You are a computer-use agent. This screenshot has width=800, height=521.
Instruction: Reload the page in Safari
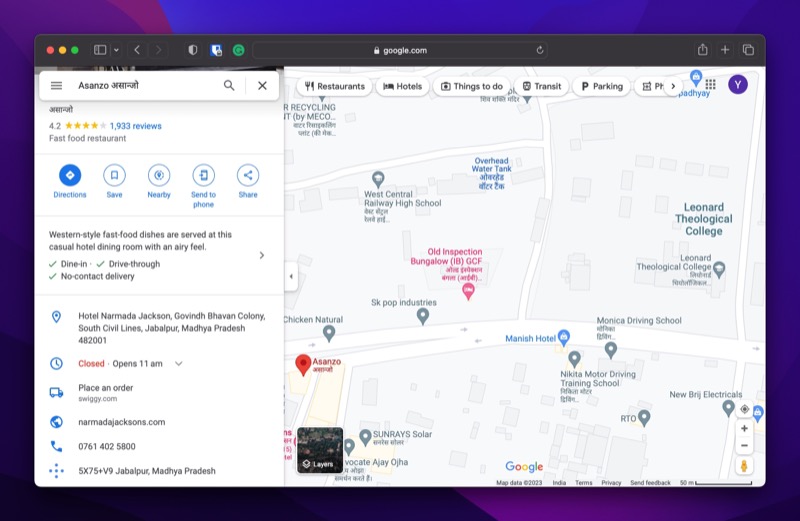pyautogui.click(x=540, y=50)
